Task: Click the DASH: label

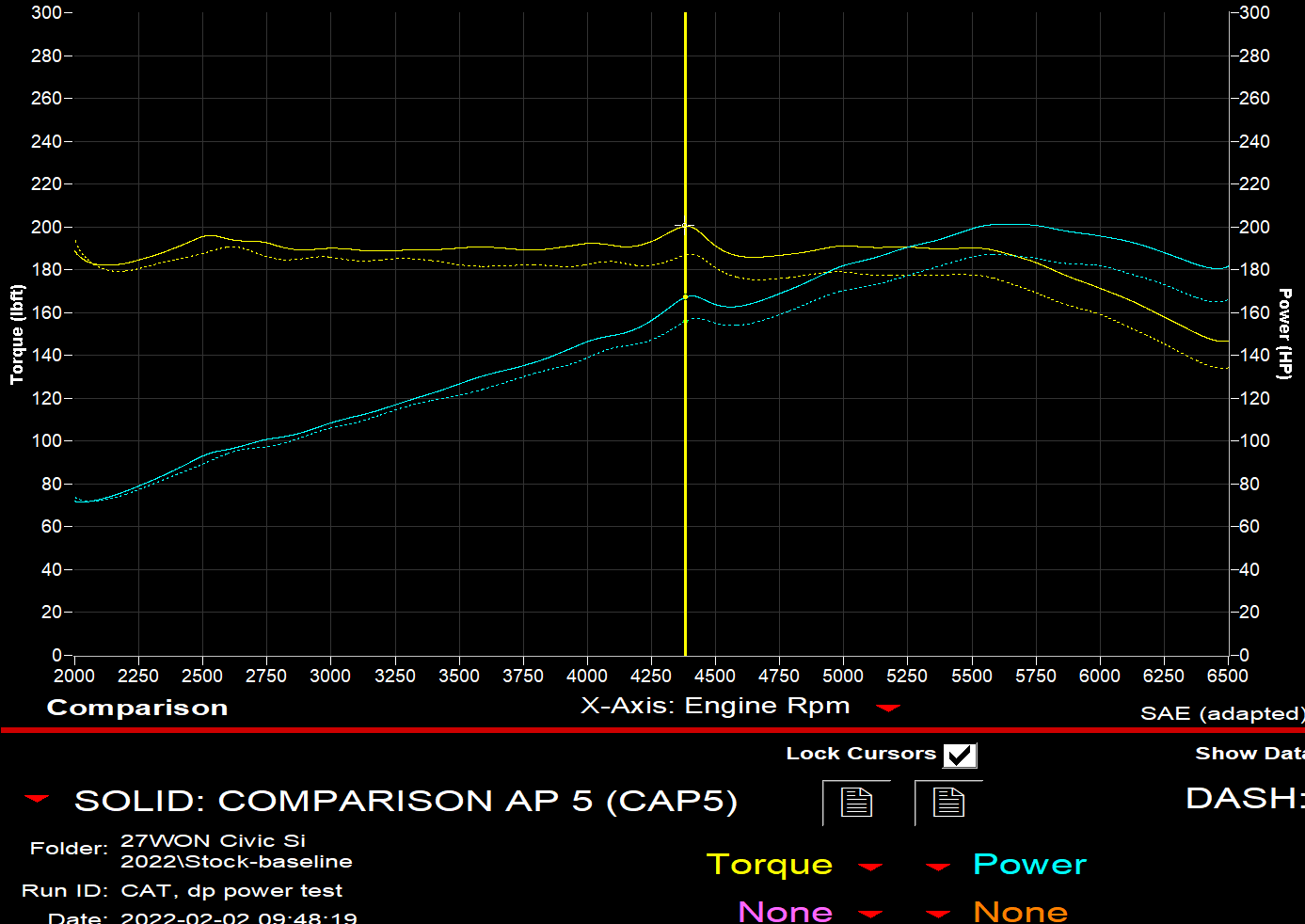Action: click(1245, 798)
